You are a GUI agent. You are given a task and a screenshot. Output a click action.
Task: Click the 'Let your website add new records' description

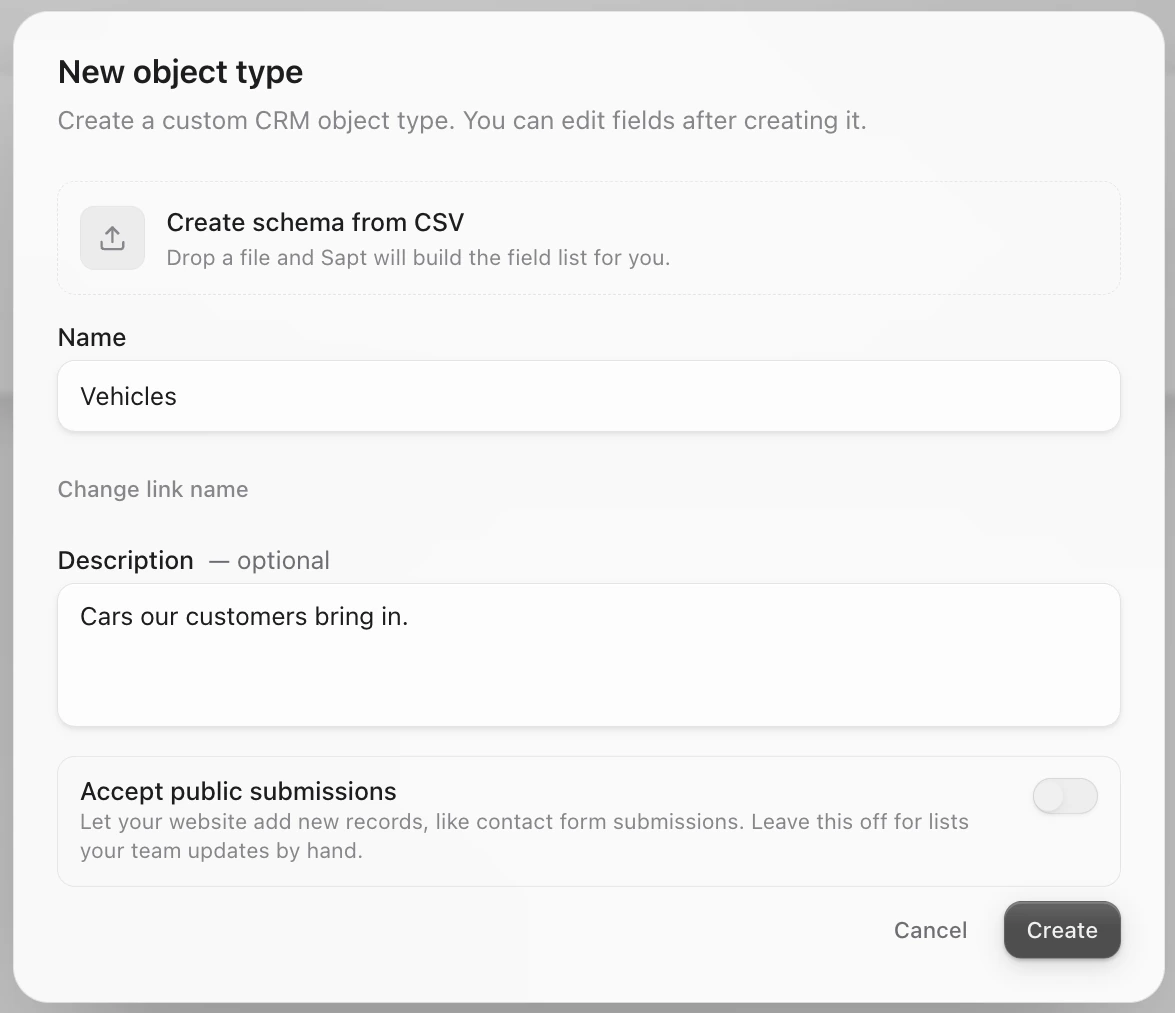525,836
